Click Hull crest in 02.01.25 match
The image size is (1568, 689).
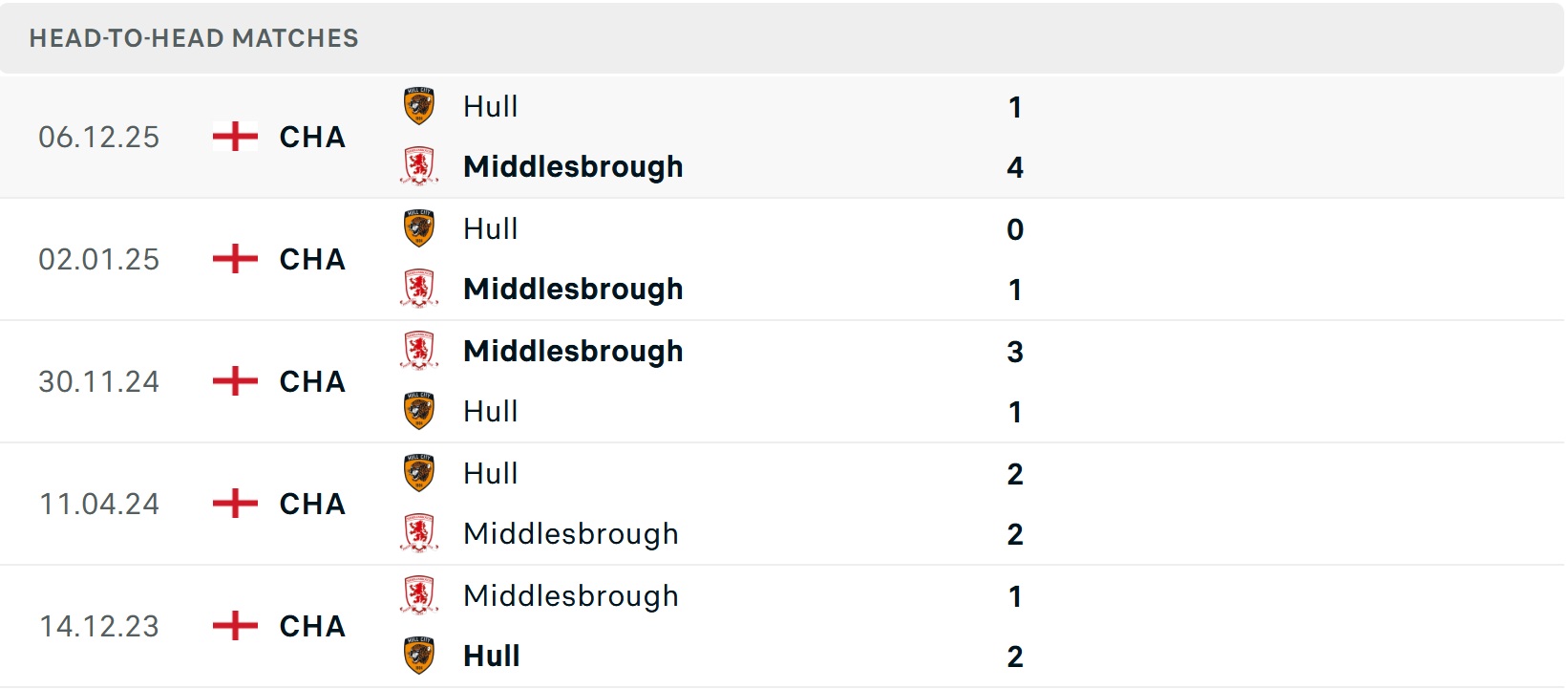[419, 228]
